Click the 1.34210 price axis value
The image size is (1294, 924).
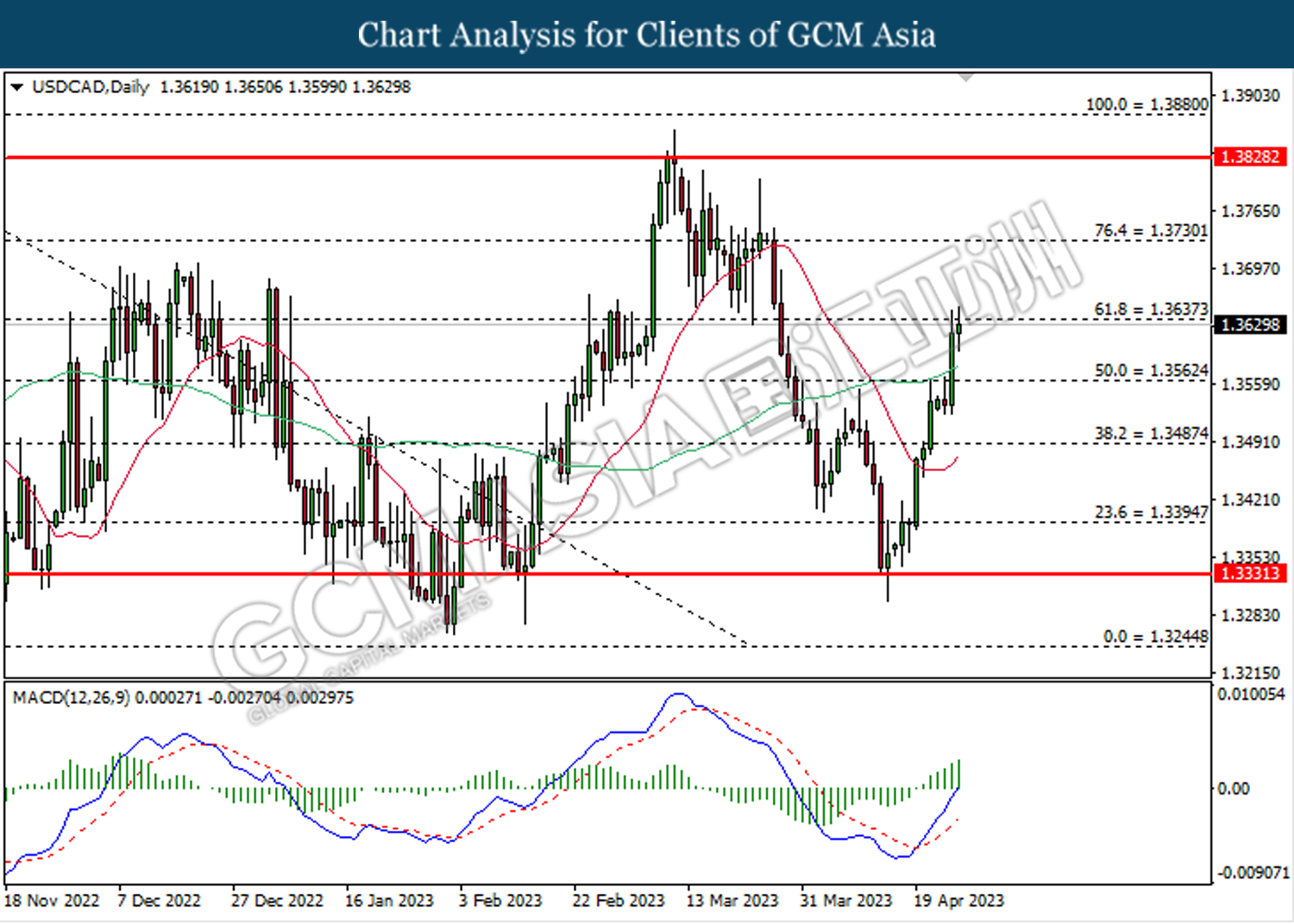point(1251,500)
